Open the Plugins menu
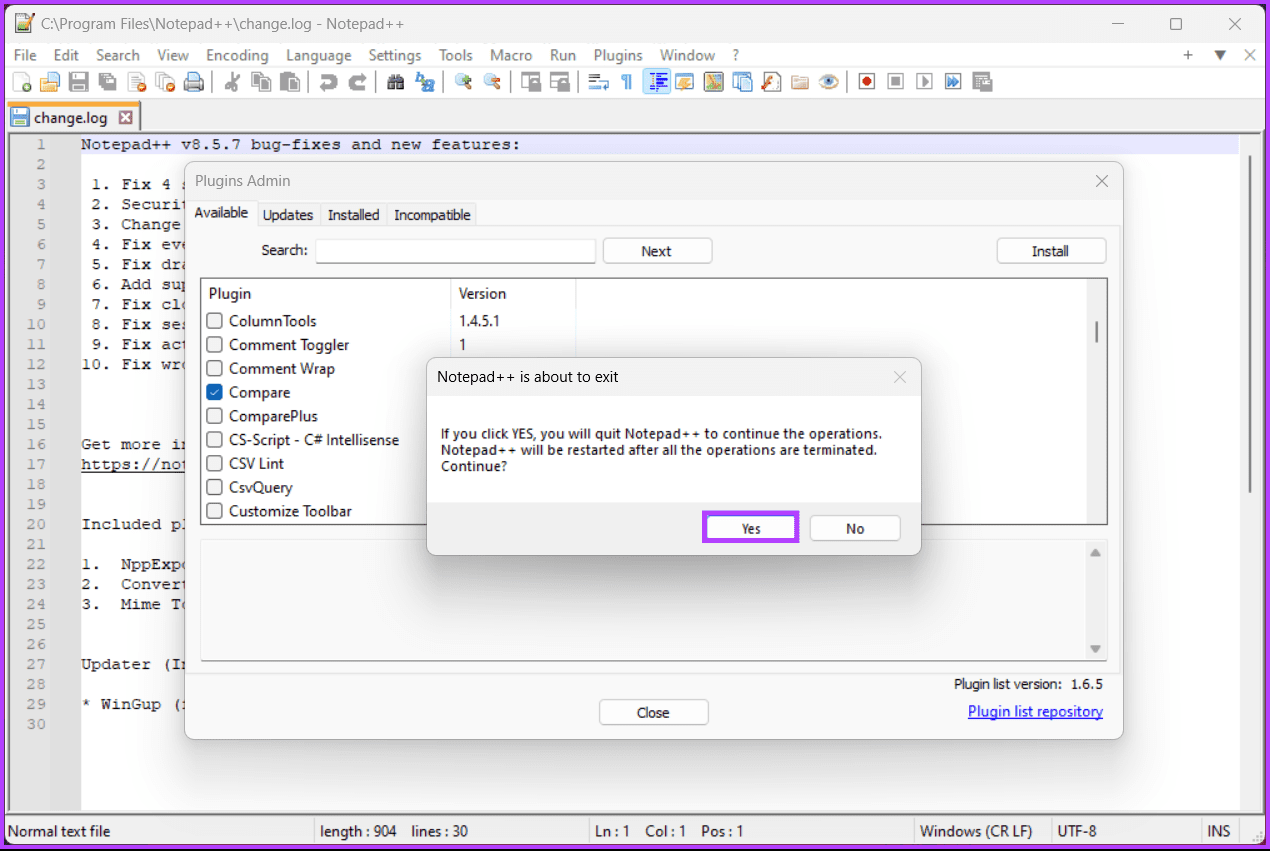 (x=617, y=55)
